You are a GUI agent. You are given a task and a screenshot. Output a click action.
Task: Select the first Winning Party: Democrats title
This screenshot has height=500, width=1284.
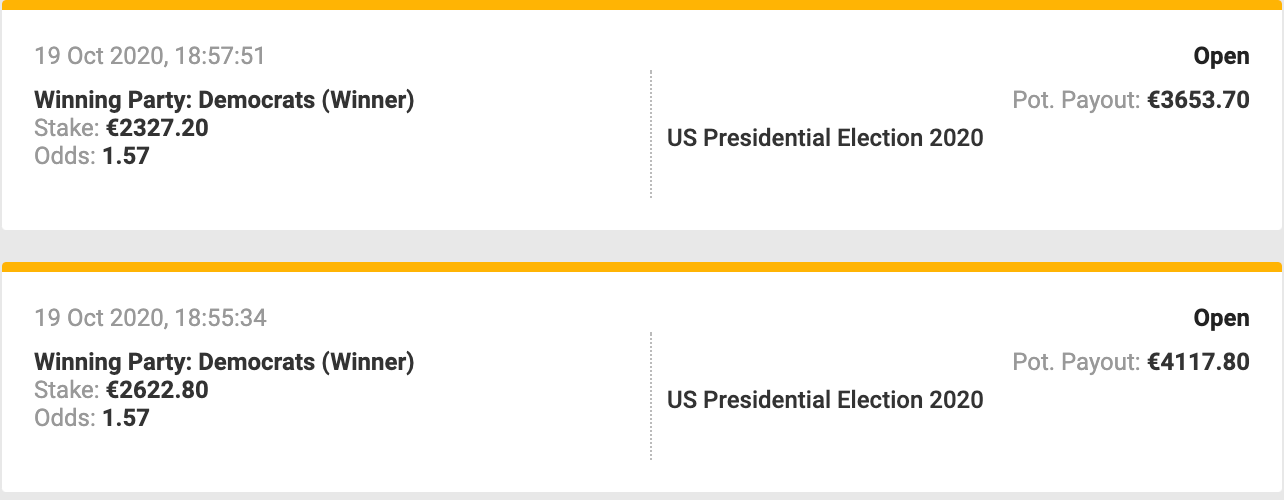224,100
